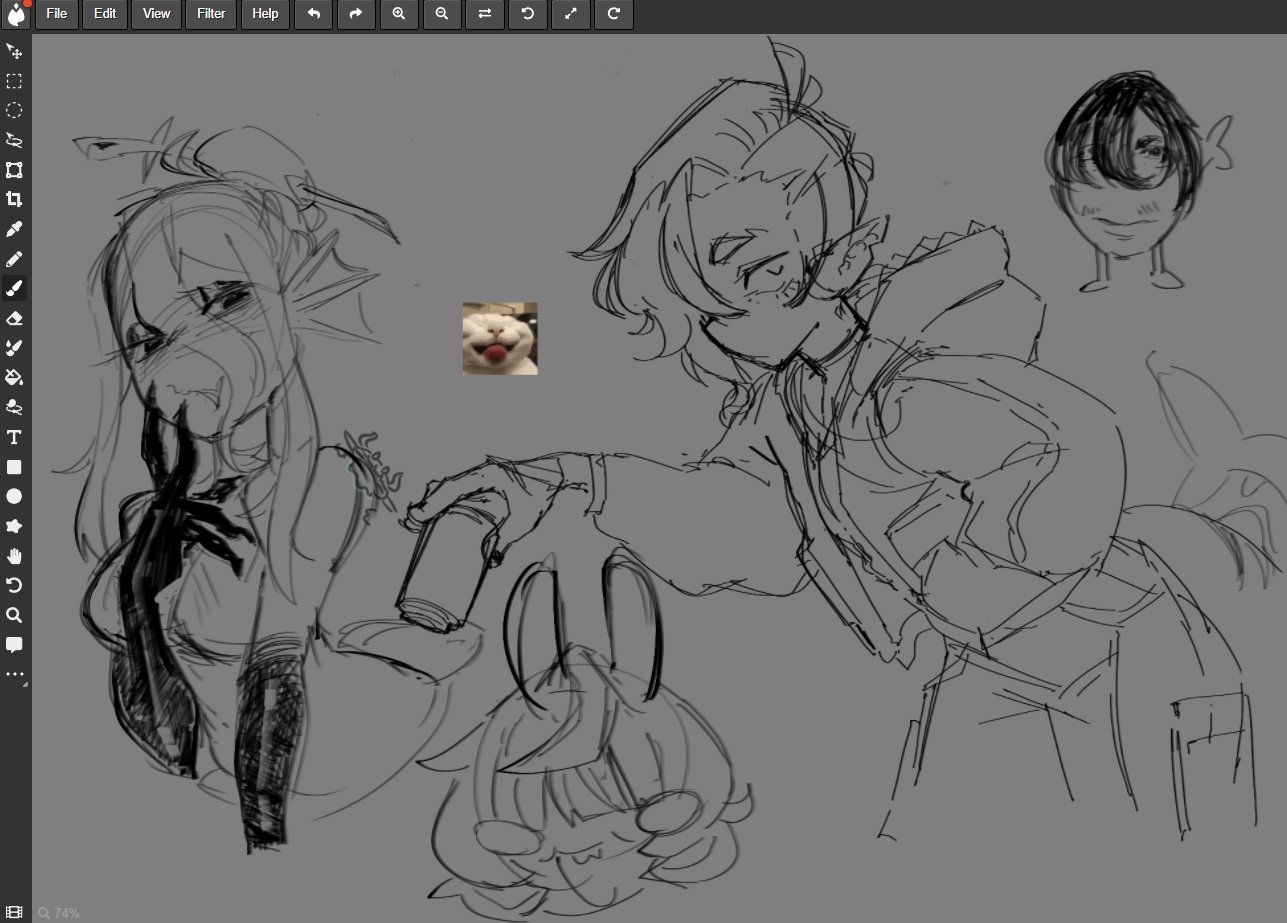Pick the elliptical selection tool
Viewport: 1287px width, 923px height.
15,110
